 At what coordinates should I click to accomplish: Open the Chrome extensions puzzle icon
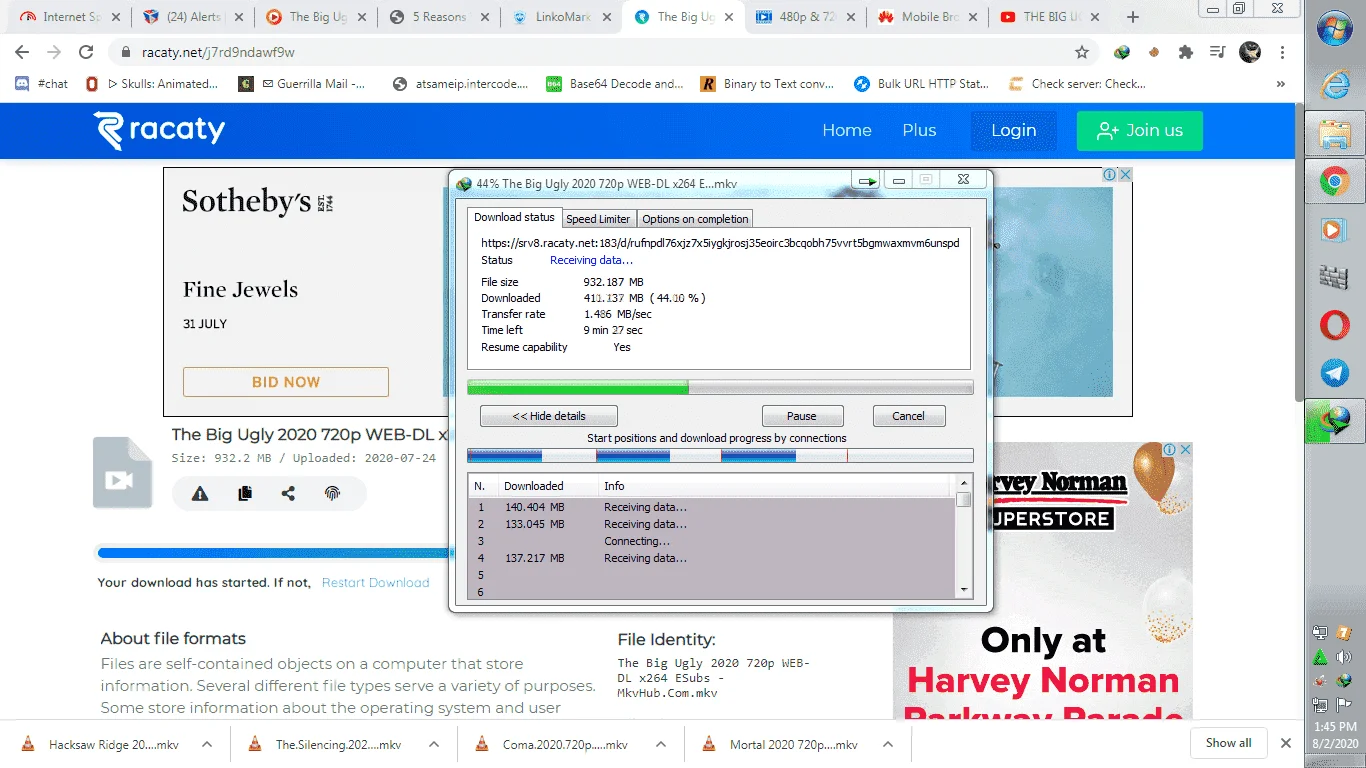pyautogui.click(x=1187, y=52)
